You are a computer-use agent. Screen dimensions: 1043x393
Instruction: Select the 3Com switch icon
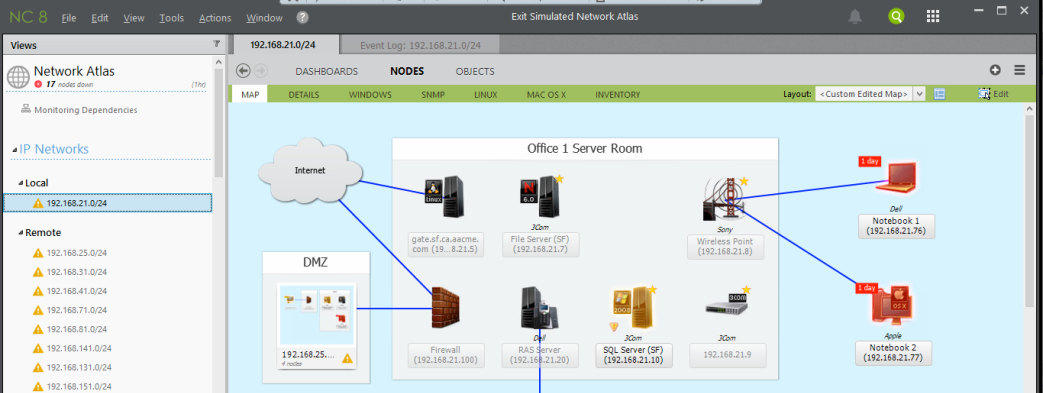click(x=727, y=305)
